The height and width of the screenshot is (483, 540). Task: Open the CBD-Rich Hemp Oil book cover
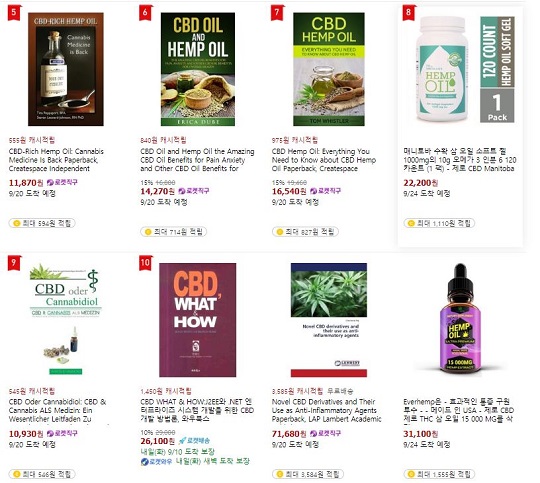(65, 69)
